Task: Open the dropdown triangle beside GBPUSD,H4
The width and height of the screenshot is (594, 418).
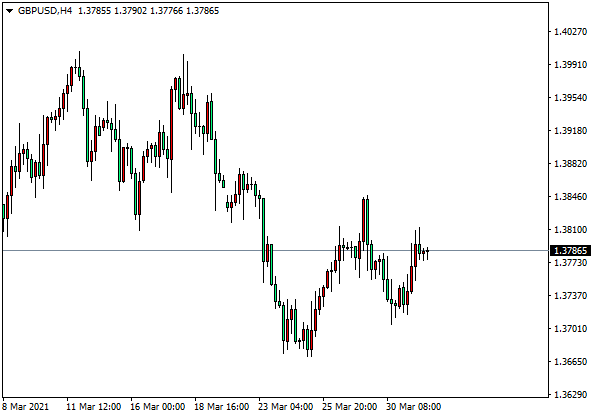Action: pyautogui.click(x=9, y=11)
